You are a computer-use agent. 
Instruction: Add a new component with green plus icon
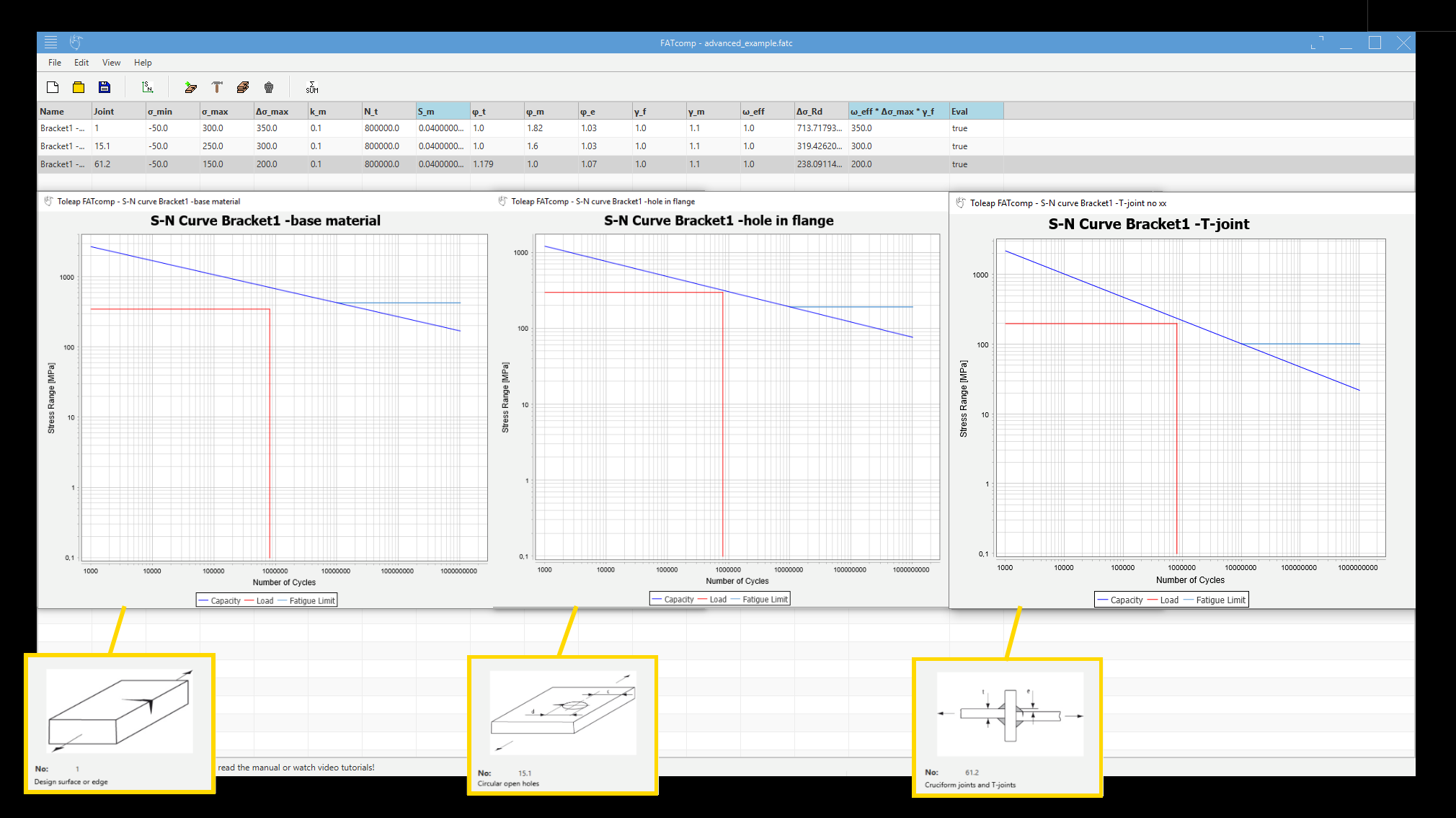pyautogui.click(x=190, y=87)
